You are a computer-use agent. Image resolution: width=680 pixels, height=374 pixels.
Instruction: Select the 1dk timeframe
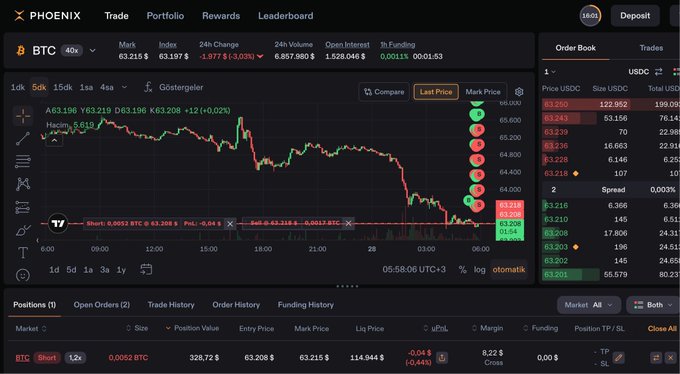pos(18,87)
